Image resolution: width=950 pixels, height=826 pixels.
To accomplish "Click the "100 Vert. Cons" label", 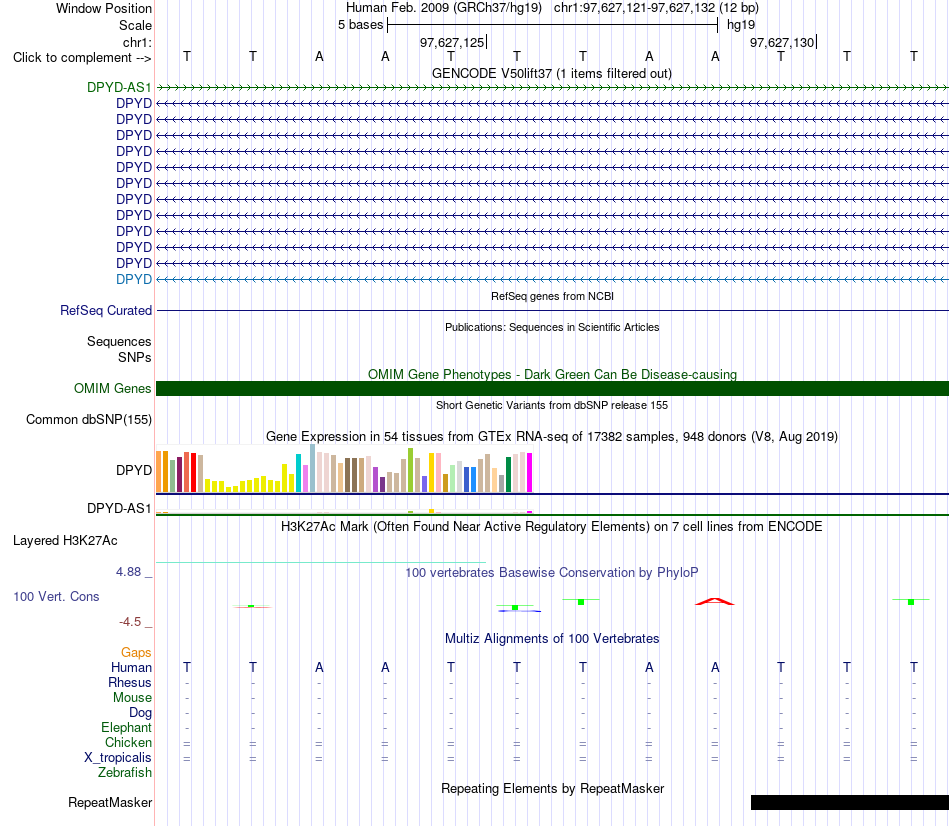I will point(56,596).
